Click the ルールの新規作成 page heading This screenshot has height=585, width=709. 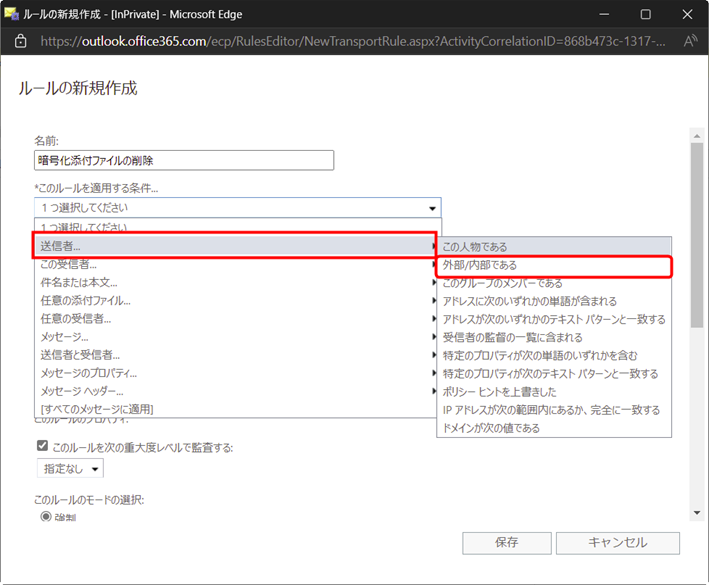[78, 88]
